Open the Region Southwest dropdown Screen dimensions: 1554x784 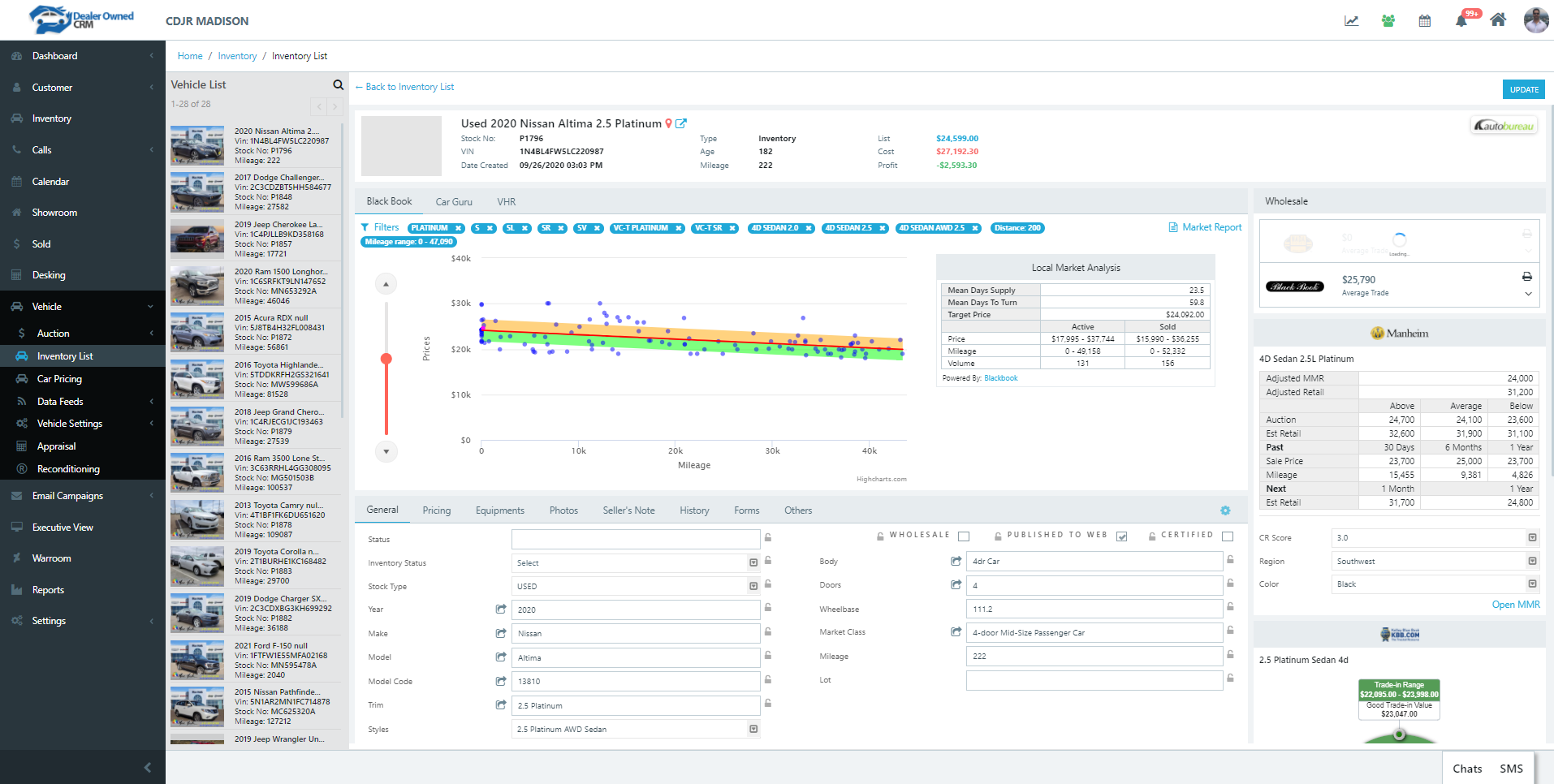tap(1531, 561)
